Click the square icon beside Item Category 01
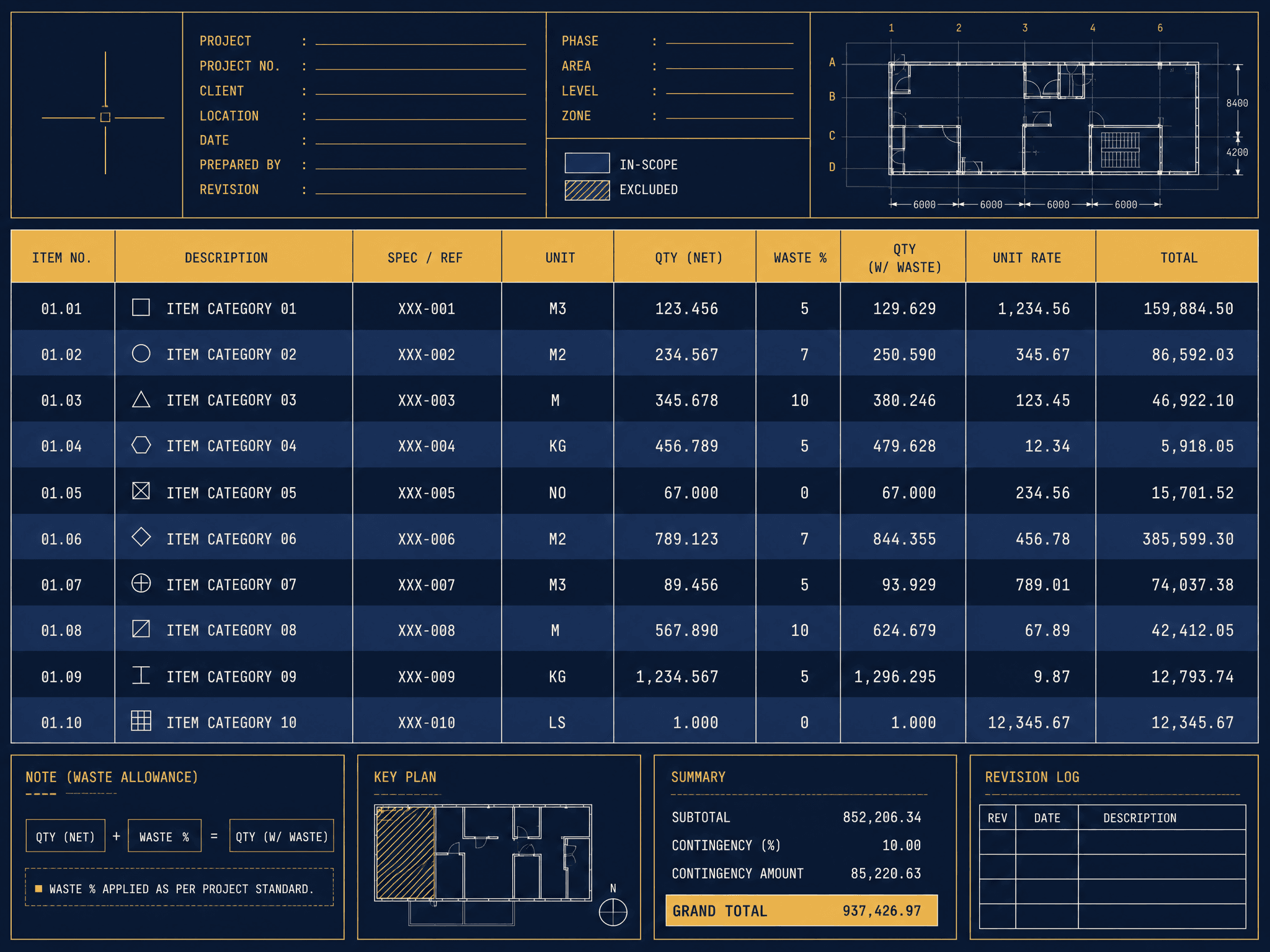Image resolution: width=1270 pixels, height=952 pixels. pyautogui.click(x=141, y=307)
